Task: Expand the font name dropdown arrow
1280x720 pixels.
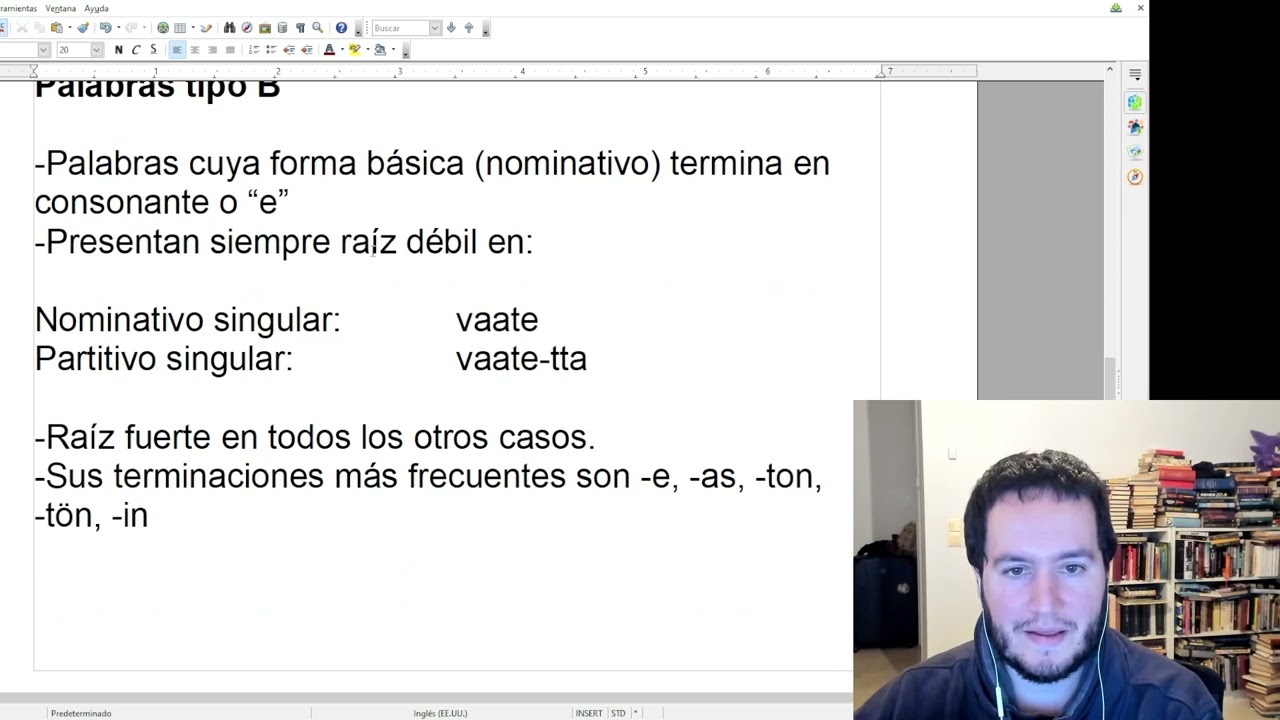Action: pyautogui.click(x=43, y=50)
